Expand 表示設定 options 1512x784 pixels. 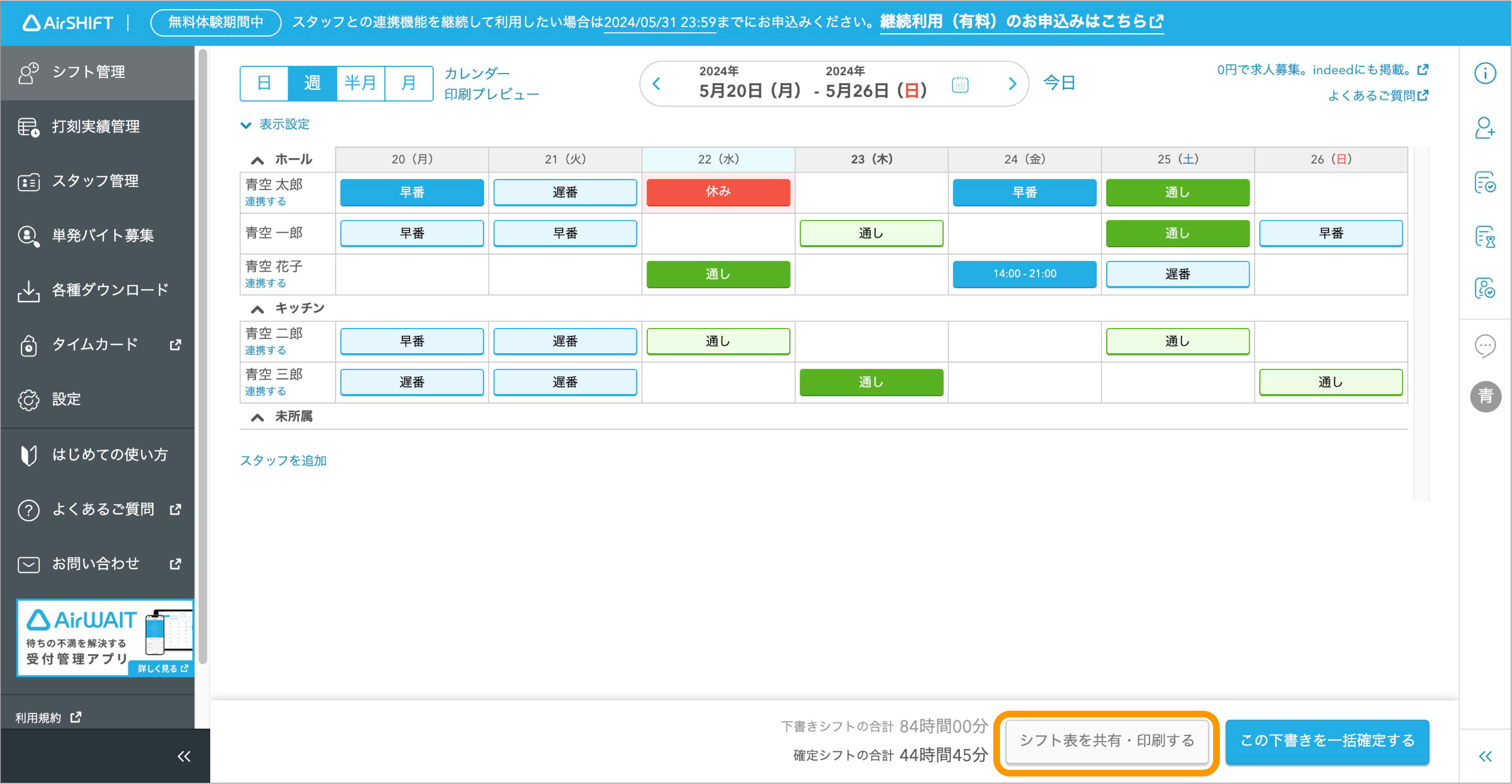(275, 124)
